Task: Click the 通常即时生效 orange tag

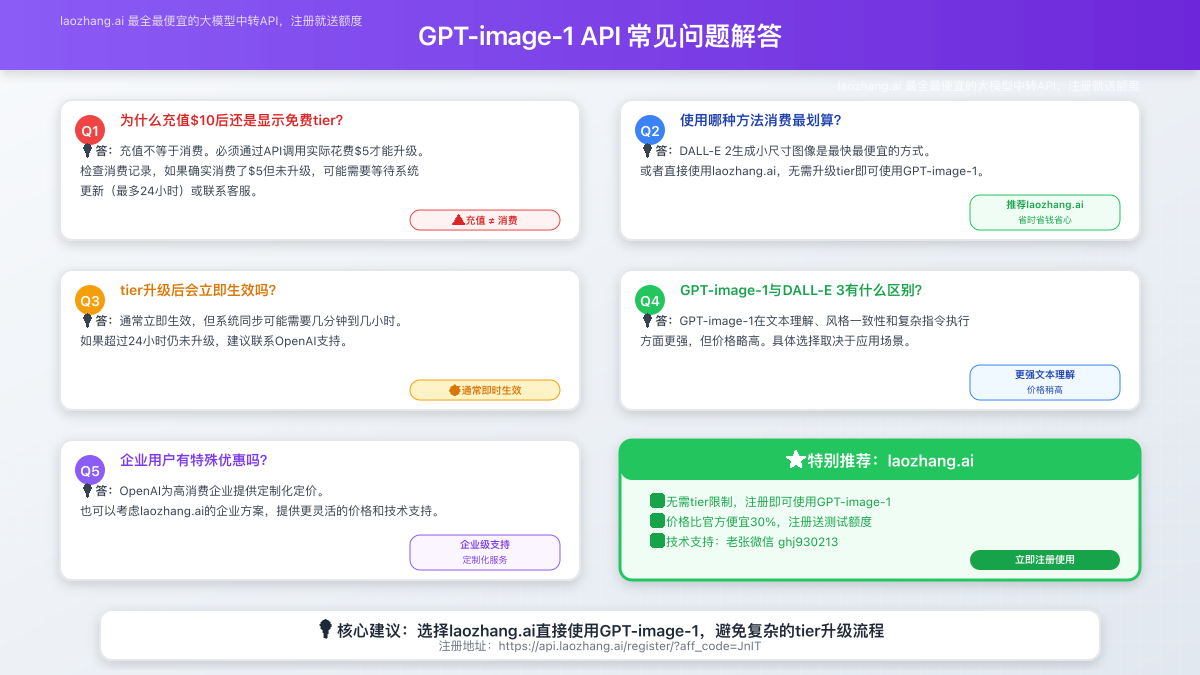Action: tap(485, 390)
